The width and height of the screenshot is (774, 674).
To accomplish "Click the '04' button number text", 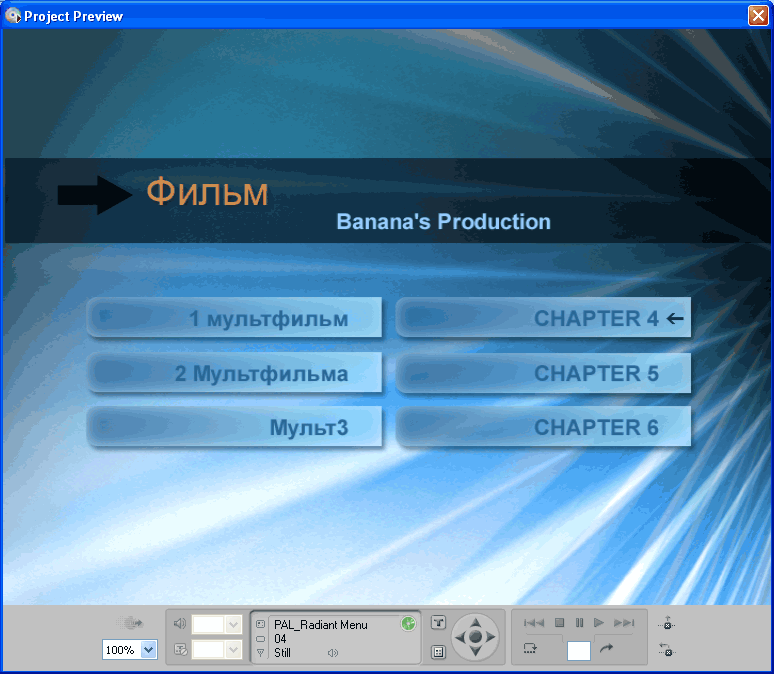I will click(280, 638).
